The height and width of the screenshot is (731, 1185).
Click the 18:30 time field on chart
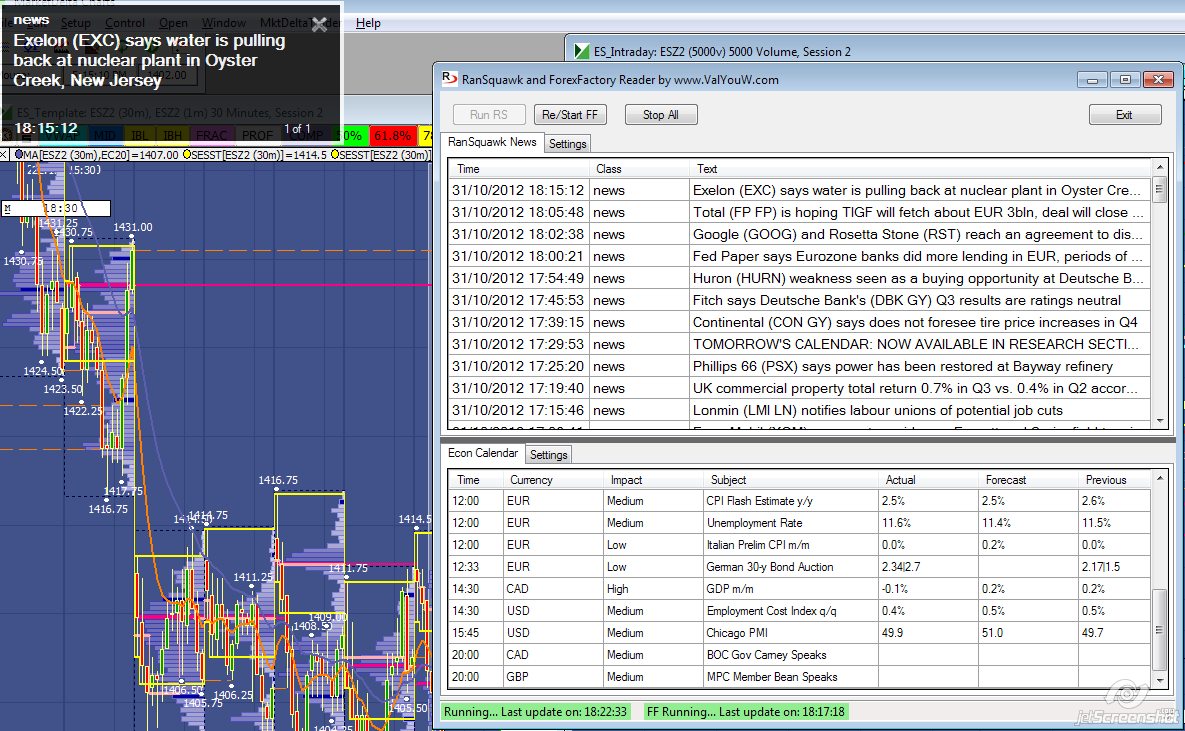coord(57,208)
